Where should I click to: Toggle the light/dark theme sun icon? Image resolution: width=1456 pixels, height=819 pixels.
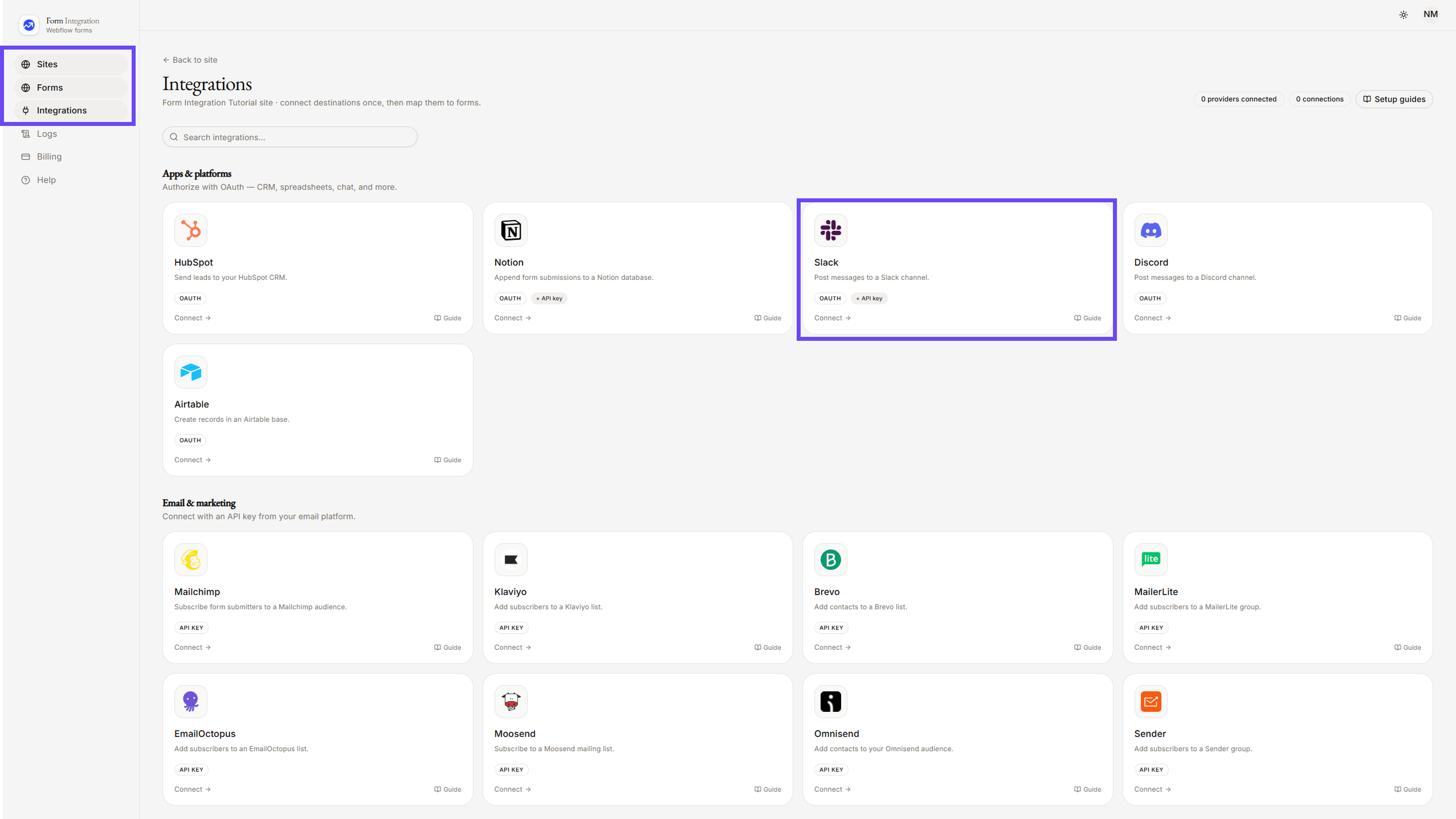click(1403, 15)
